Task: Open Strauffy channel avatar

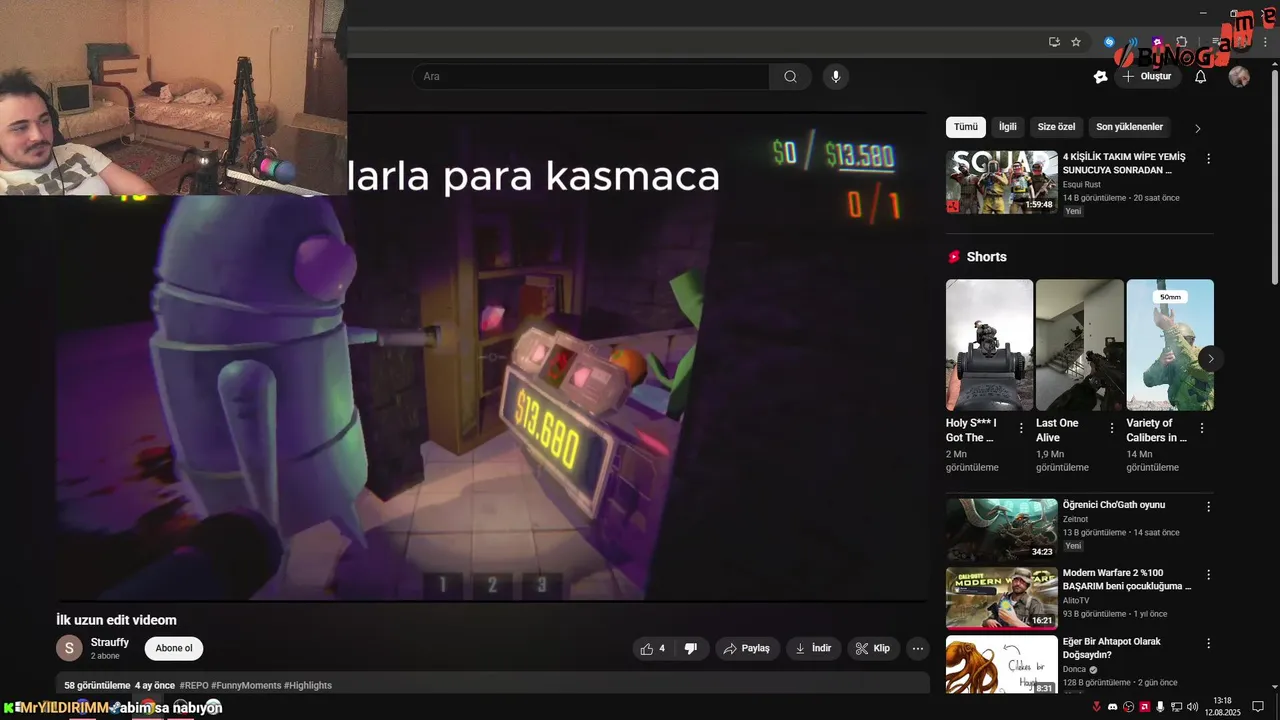Action: [x=69, y=648]
